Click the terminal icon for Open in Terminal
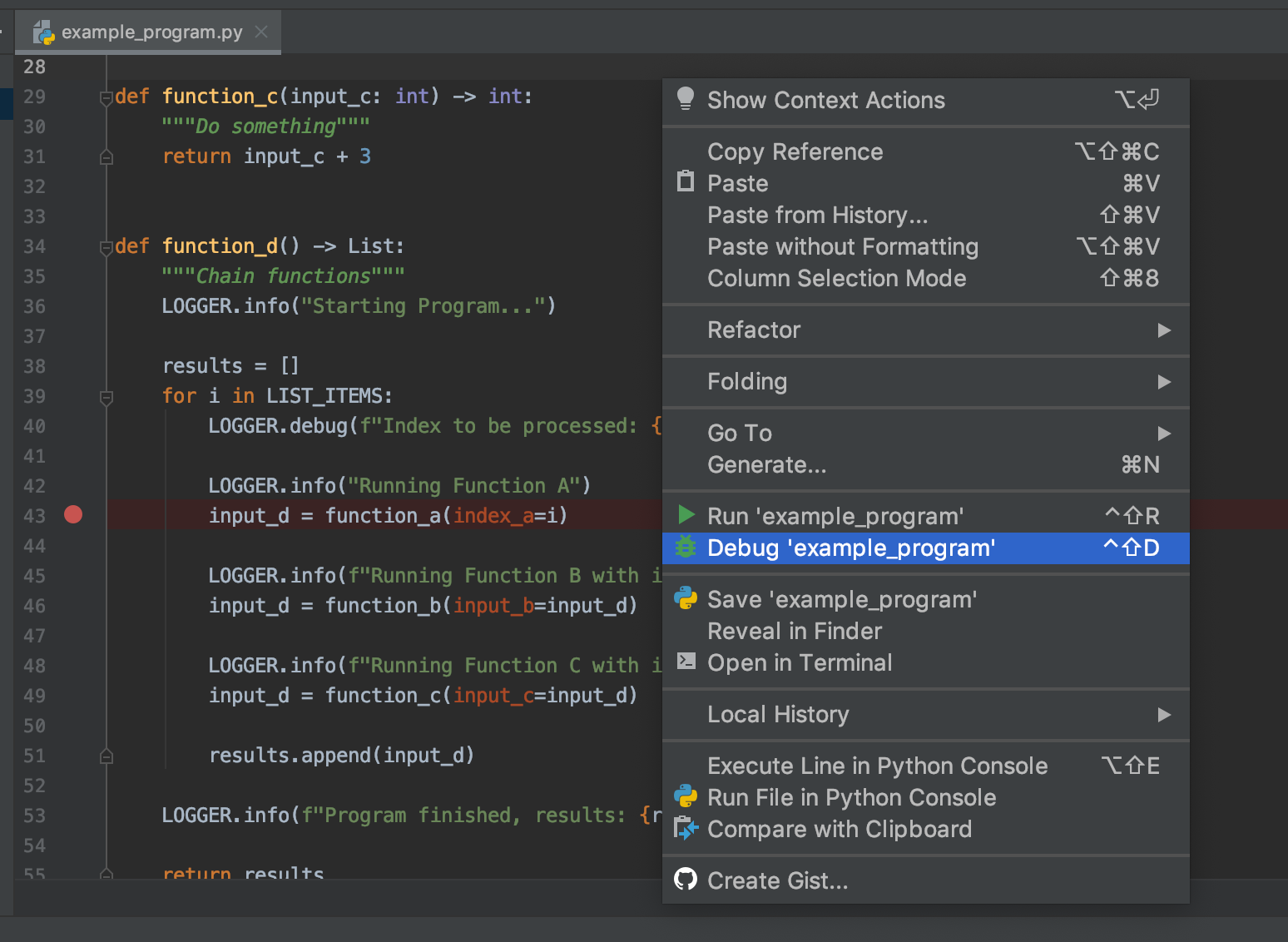This screenshot has width=1288, height=942. 685,662
